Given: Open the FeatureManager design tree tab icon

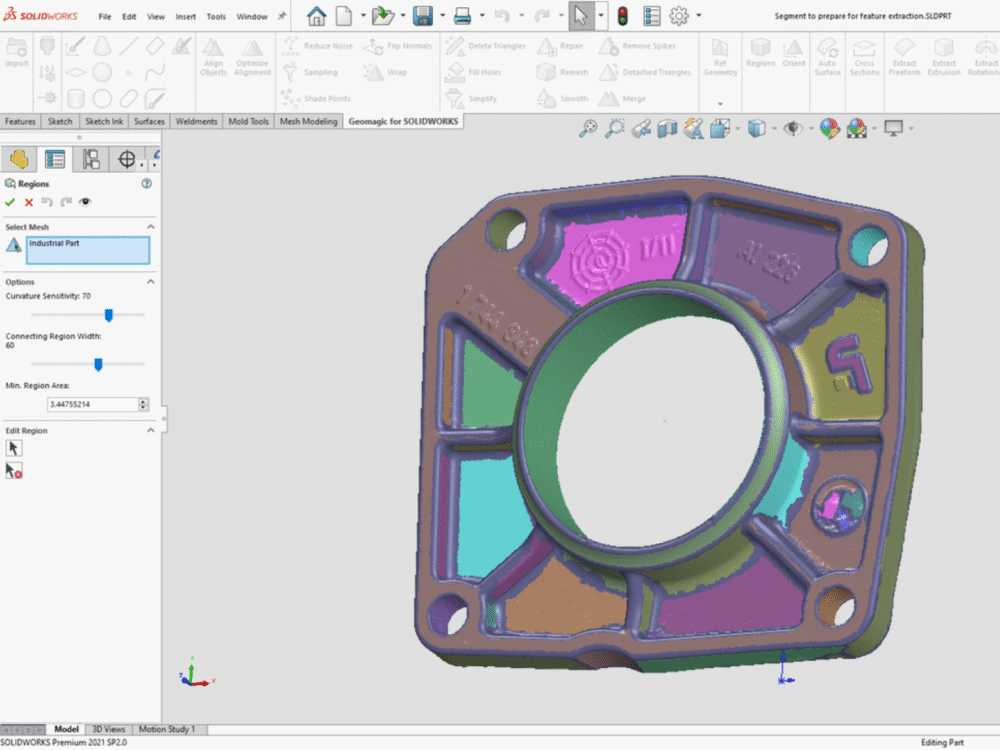Looking at the screenshot, I should (18, 159).
